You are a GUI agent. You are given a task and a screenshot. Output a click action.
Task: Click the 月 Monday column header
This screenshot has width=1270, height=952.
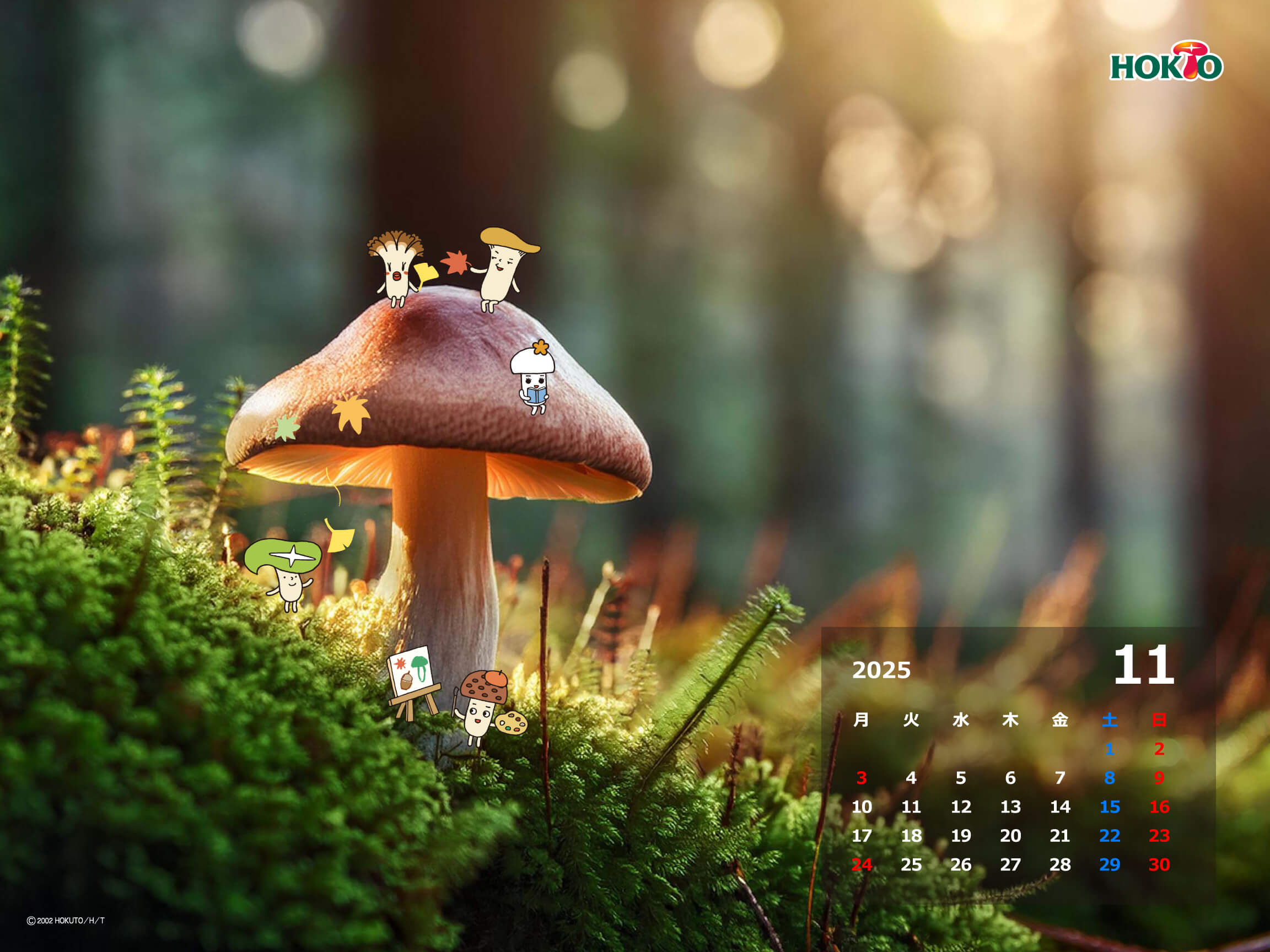click(861, 720)
